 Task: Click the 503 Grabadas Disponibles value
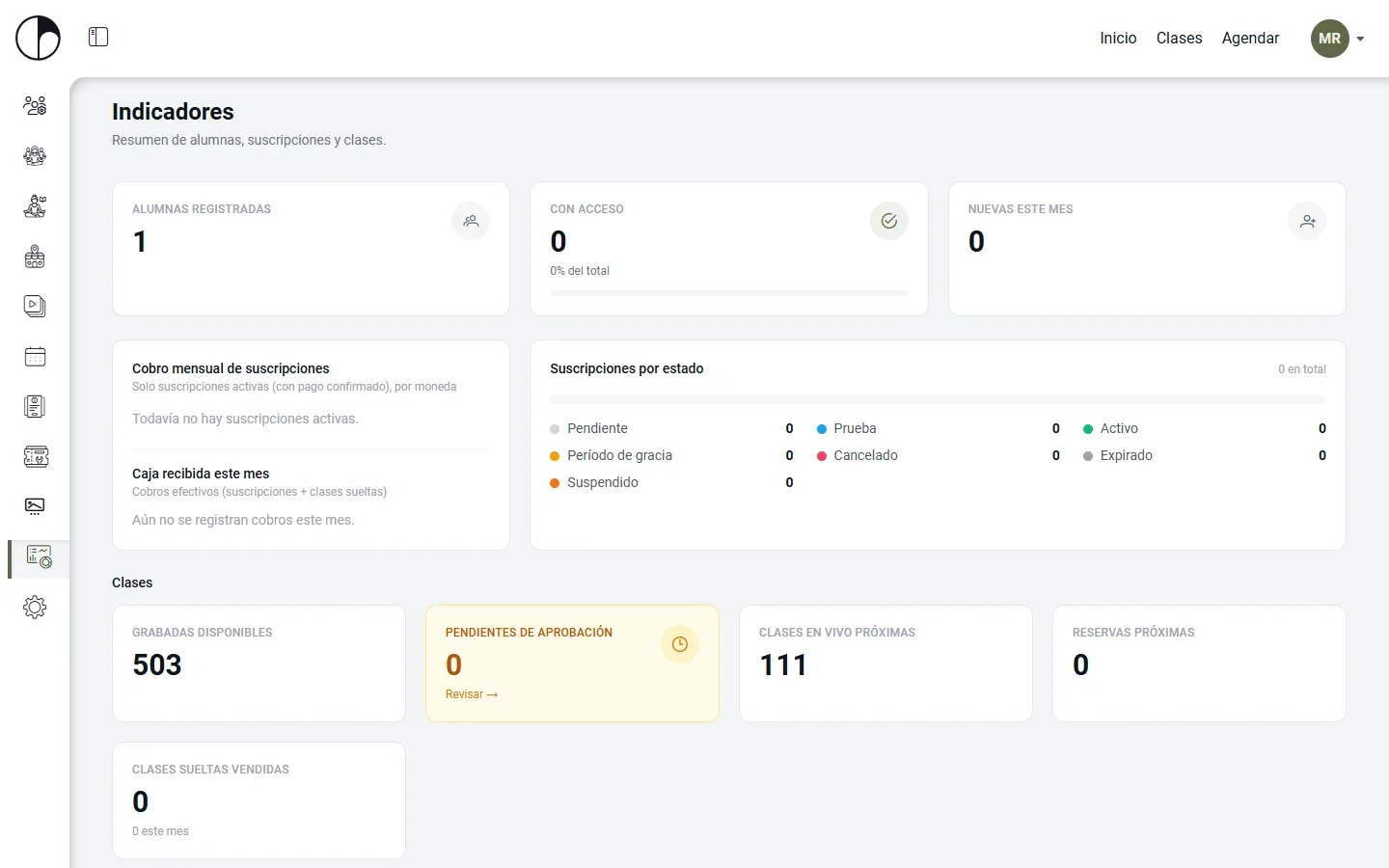(x=157, y=665)
